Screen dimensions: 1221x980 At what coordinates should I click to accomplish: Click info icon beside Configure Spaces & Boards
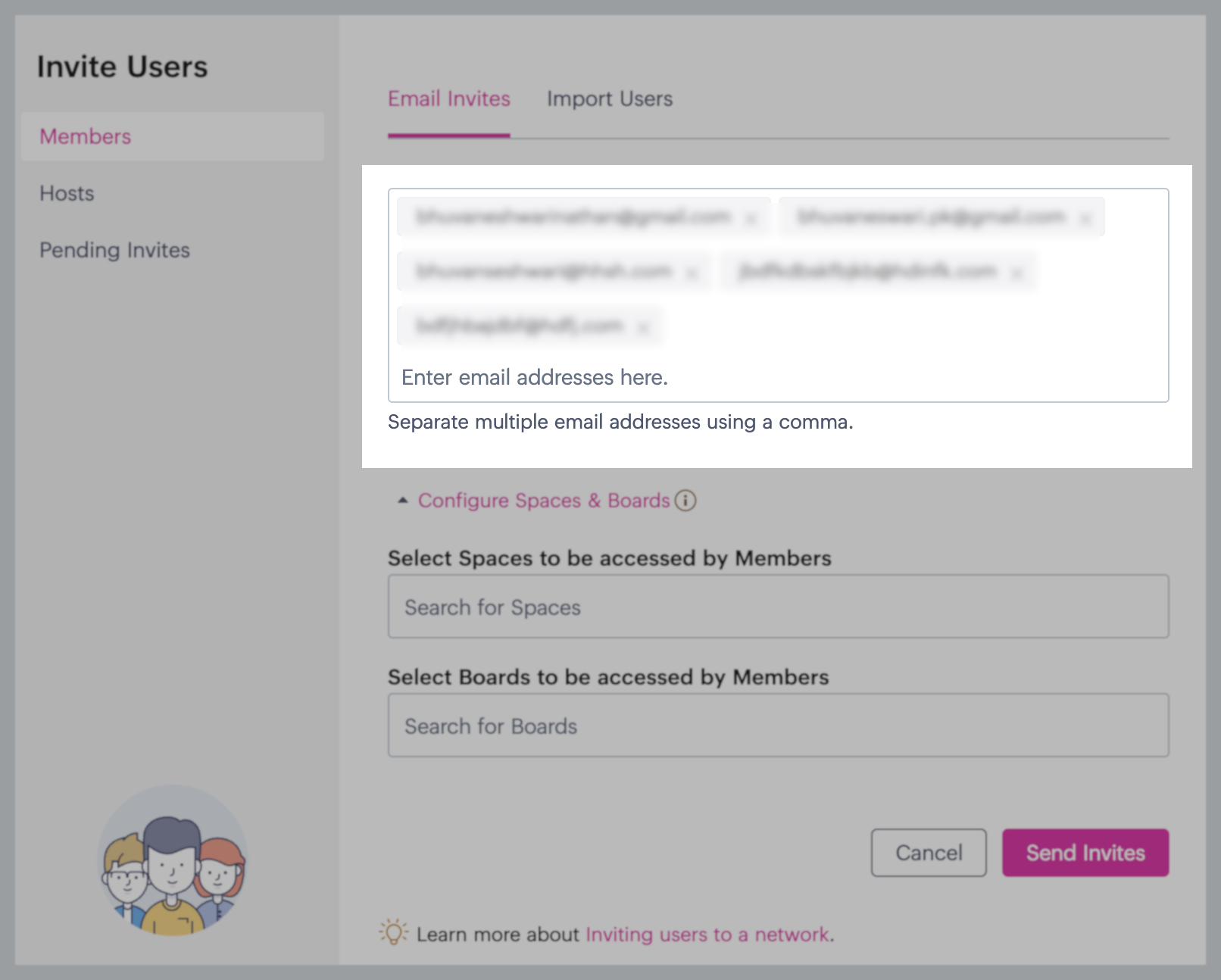click(685, 501)
